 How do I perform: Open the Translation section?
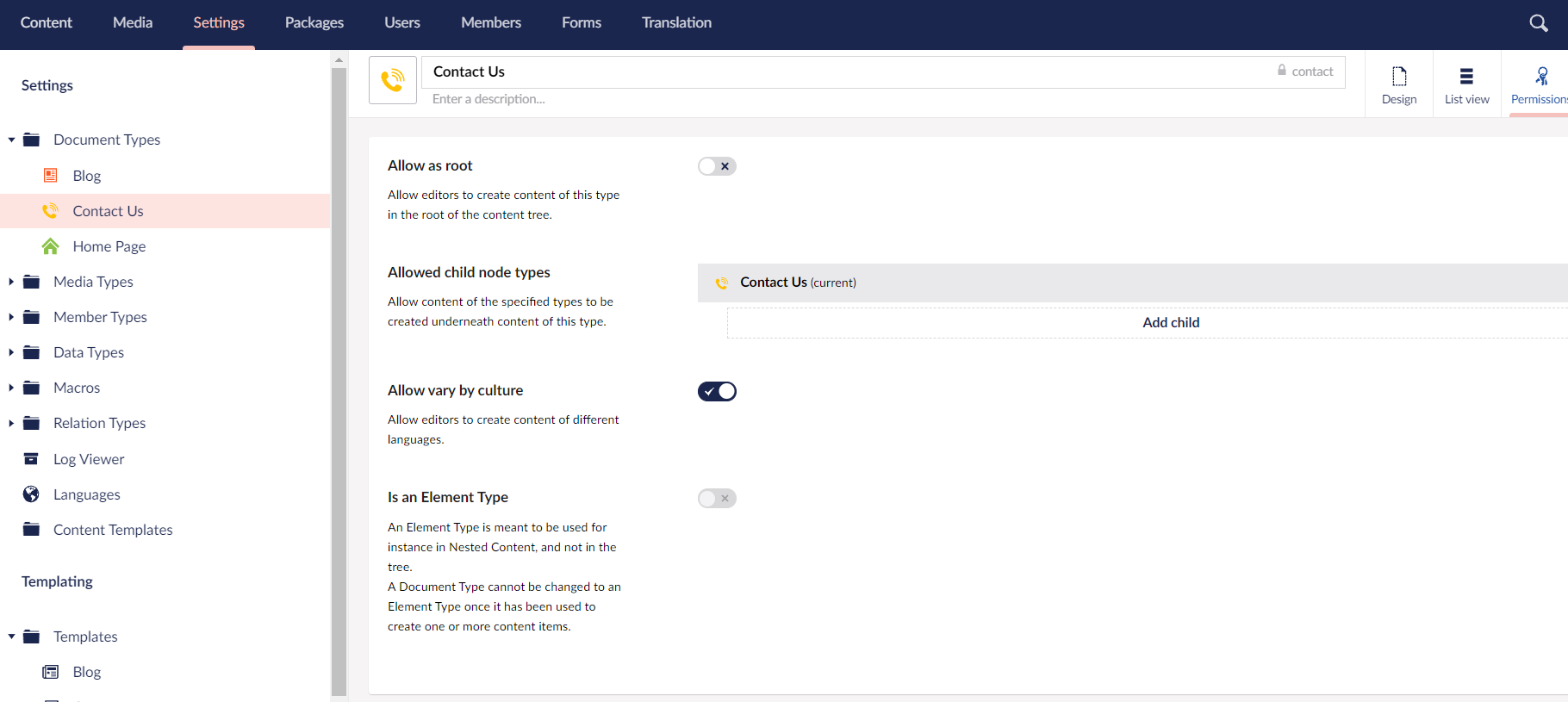[x=676, y=23]
